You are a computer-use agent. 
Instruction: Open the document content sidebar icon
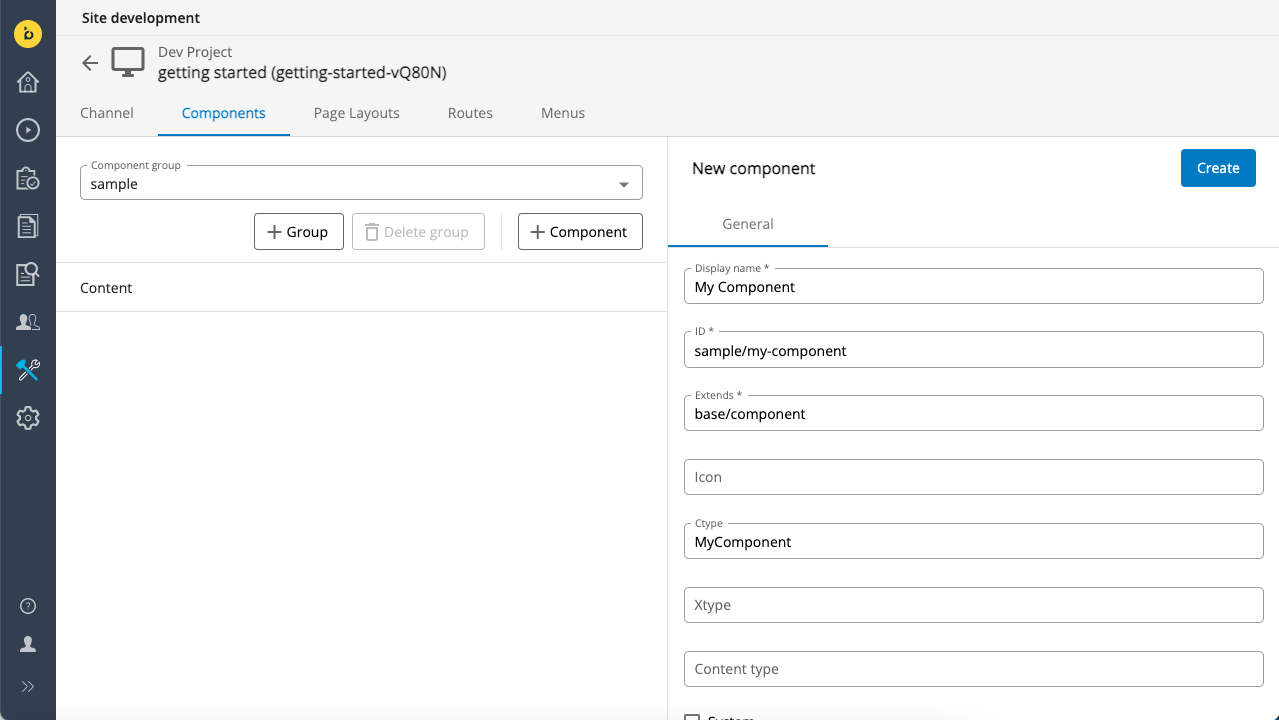click(28, 226)
